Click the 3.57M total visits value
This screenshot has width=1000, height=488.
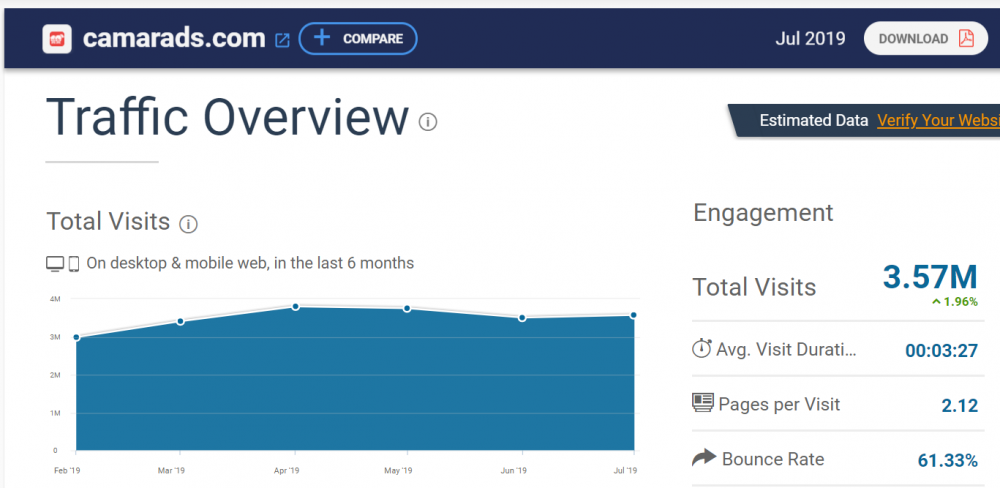point(929,277)
